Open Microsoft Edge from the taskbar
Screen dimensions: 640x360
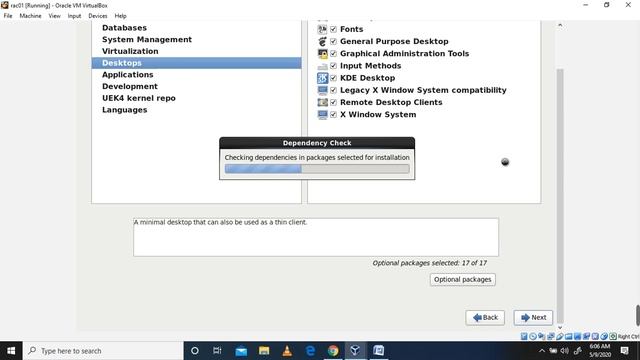(310, 351)
